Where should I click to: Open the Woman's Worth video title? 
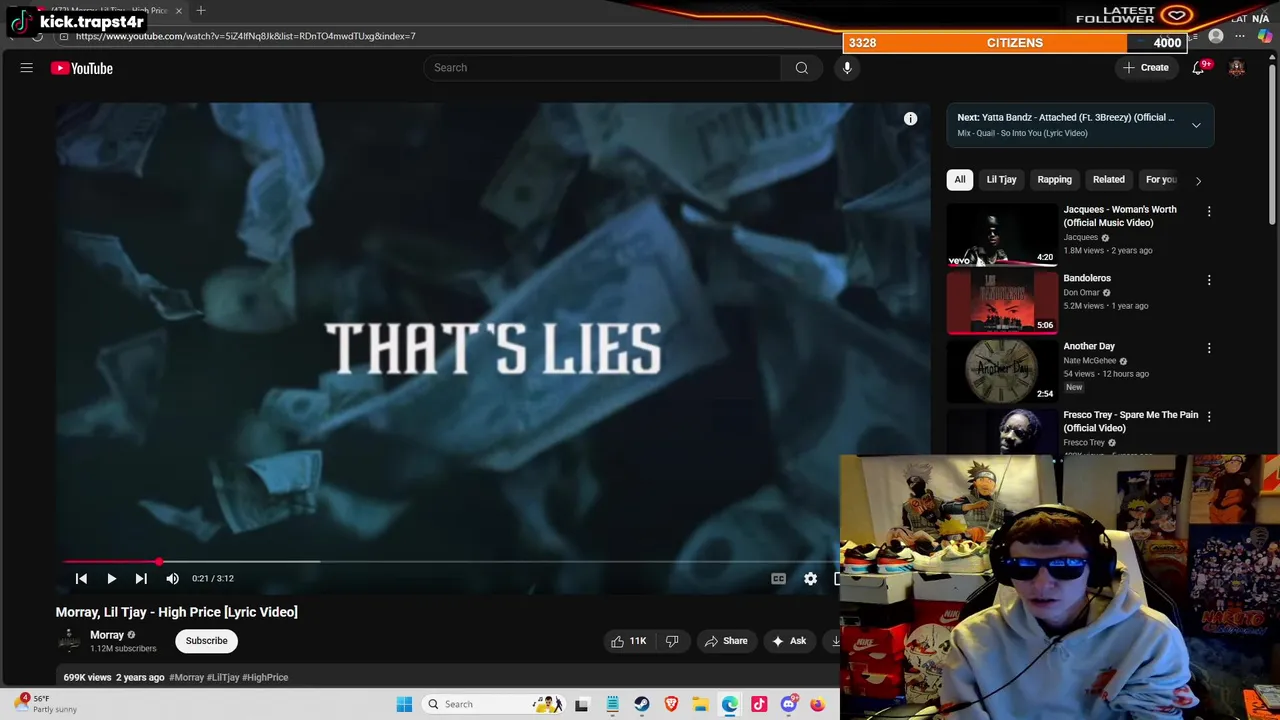(1120, 216)
